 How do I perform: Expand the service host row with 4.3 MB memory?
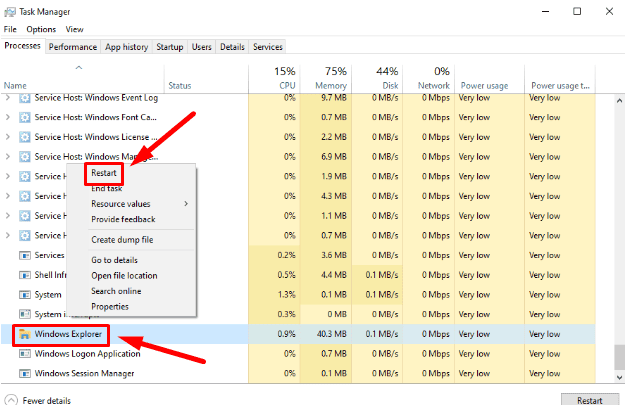8,196
